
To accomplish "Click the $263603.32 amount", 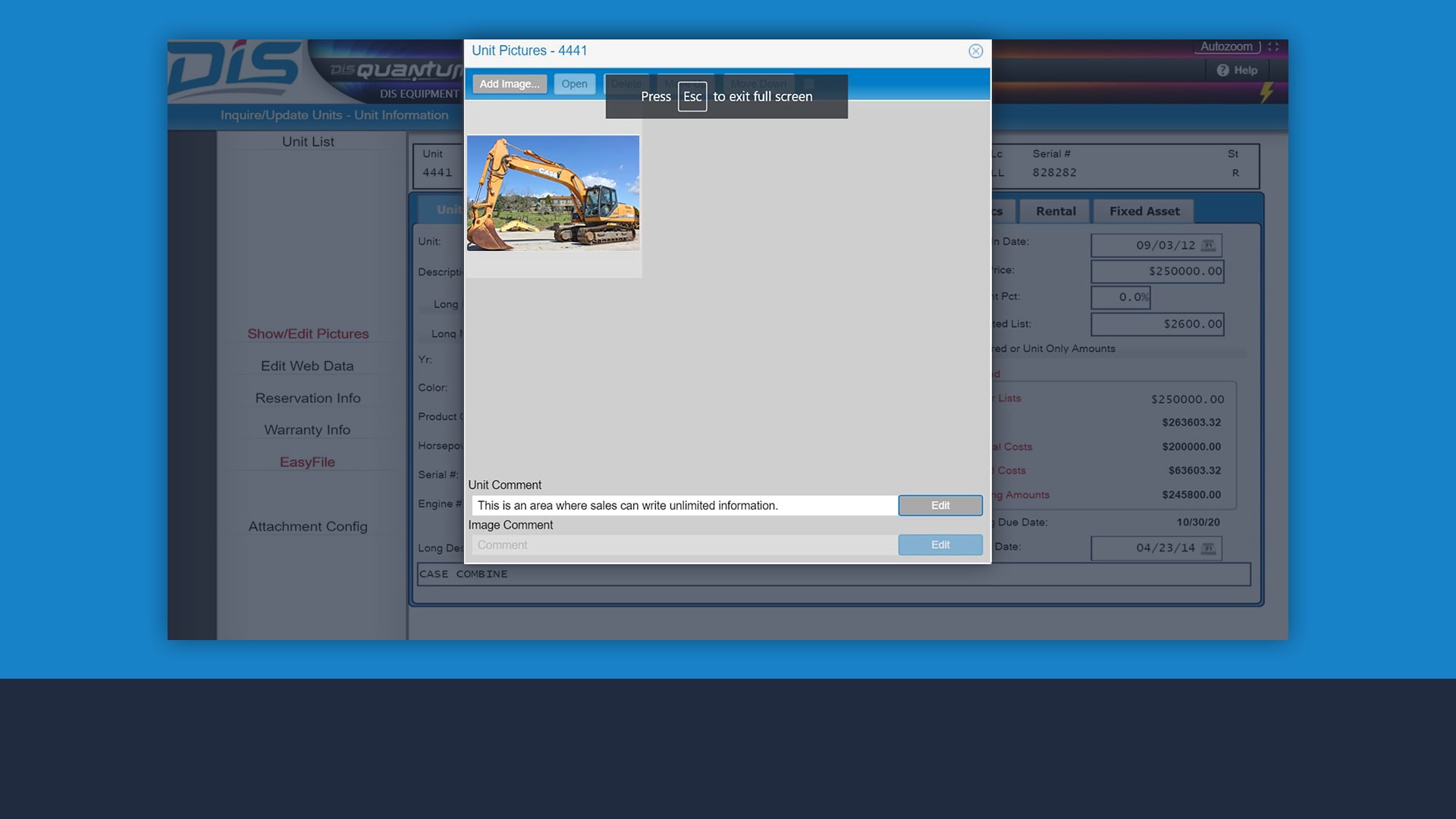I will coord(1191,422).
